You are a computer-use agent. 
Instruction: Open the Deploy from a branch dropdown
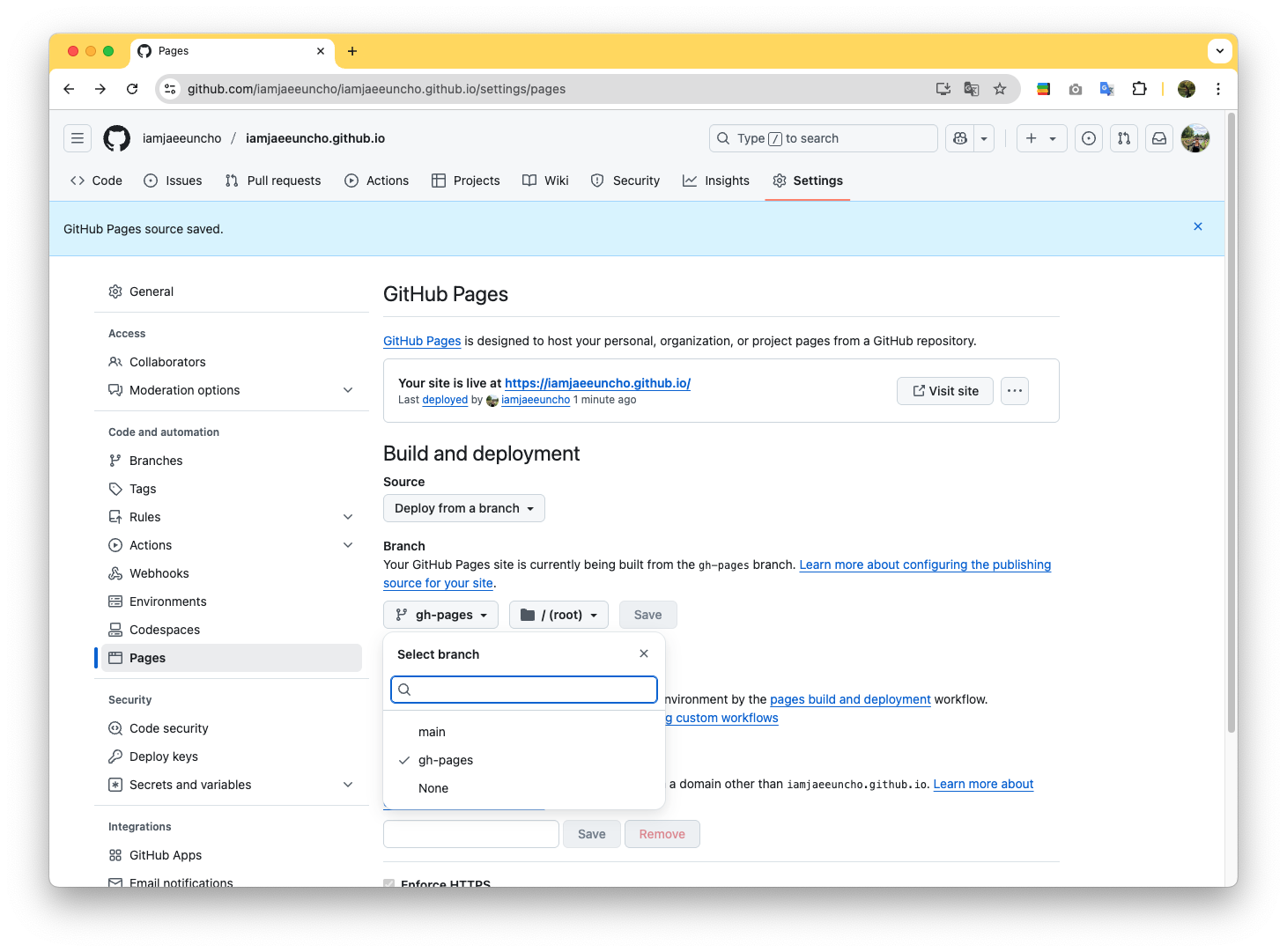(x=464, y=508)
